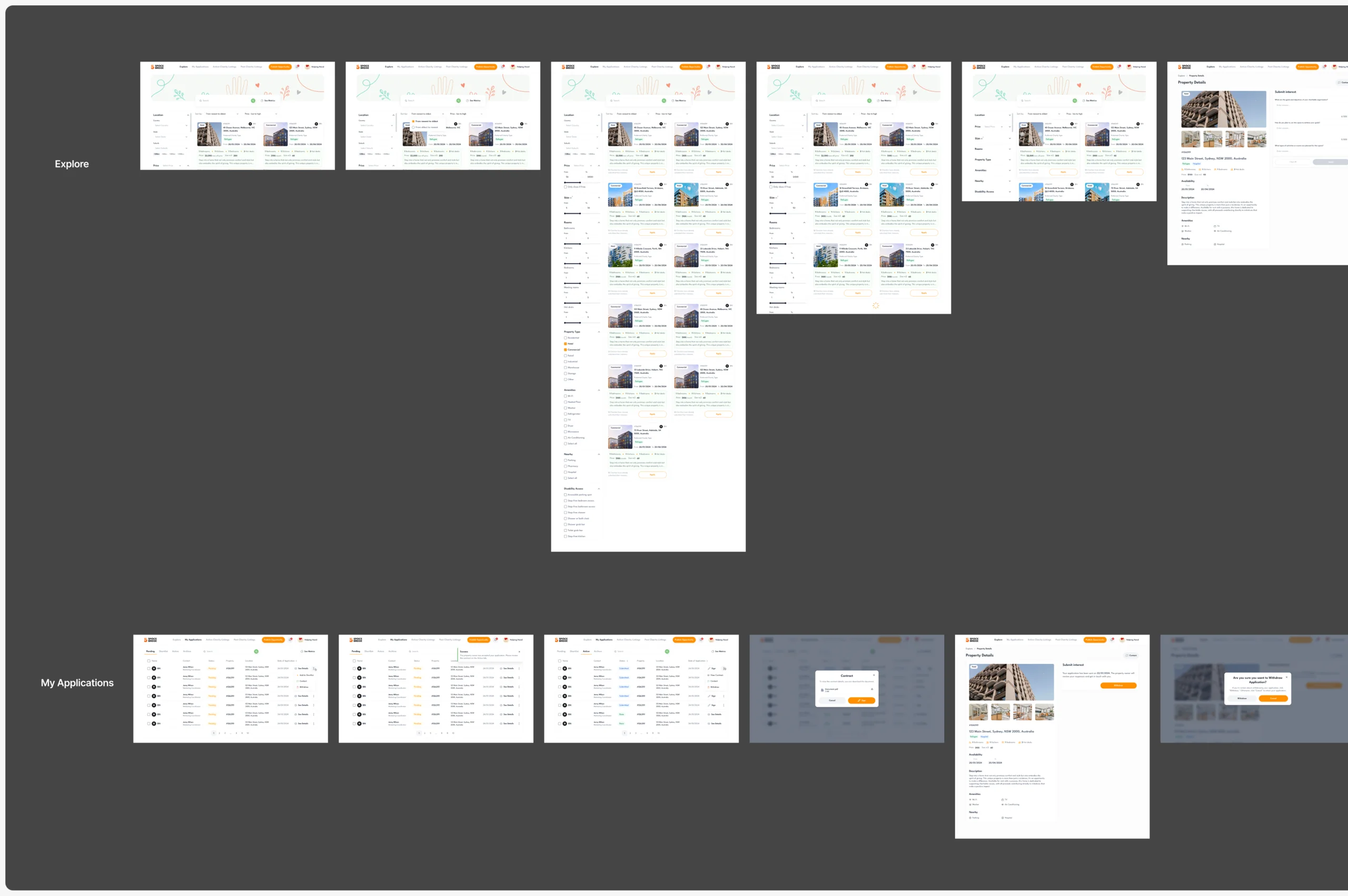The height and width of the screenshot is (896, 1348).
Task: Open notification bell in loading-spinner Explore frame
Action: click(914, 66)
